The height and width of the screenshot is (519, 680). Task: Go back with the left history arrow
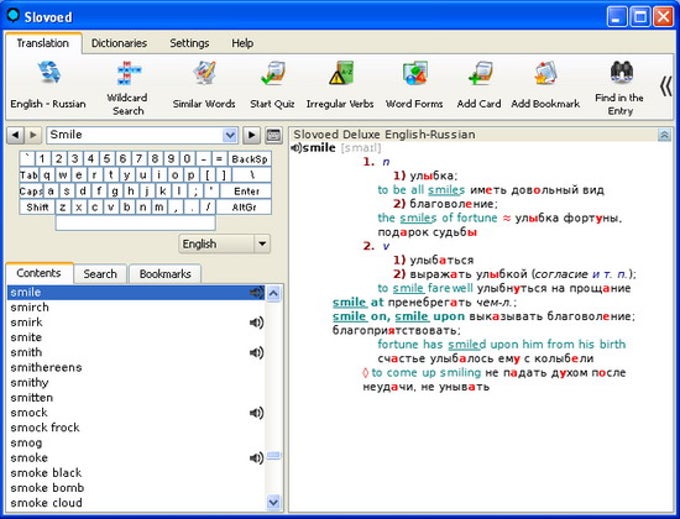(x=16, y=135)
